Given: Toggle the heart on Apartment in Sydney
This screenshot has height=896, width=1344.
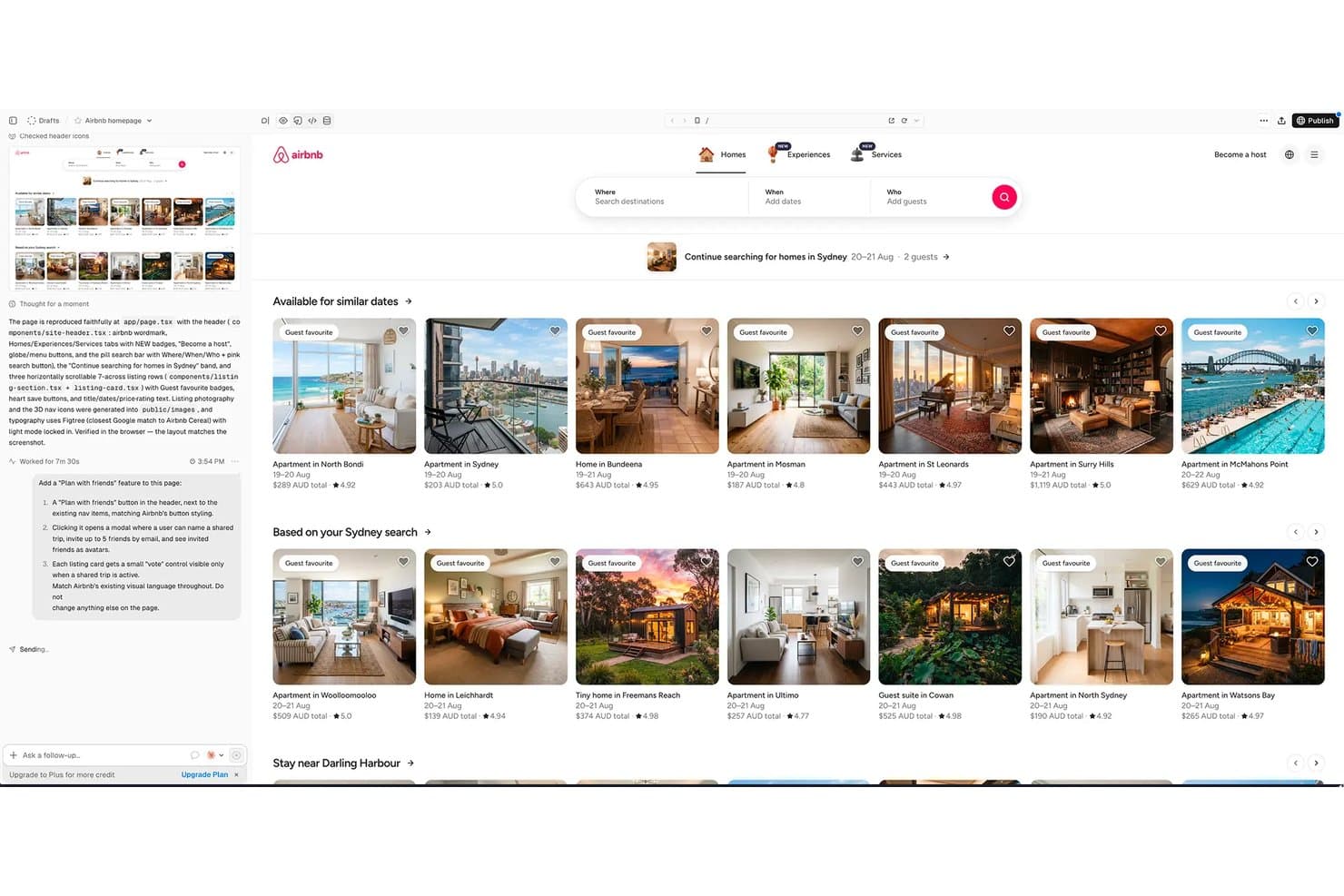Looking at the screenshot, I should point(555,331).
